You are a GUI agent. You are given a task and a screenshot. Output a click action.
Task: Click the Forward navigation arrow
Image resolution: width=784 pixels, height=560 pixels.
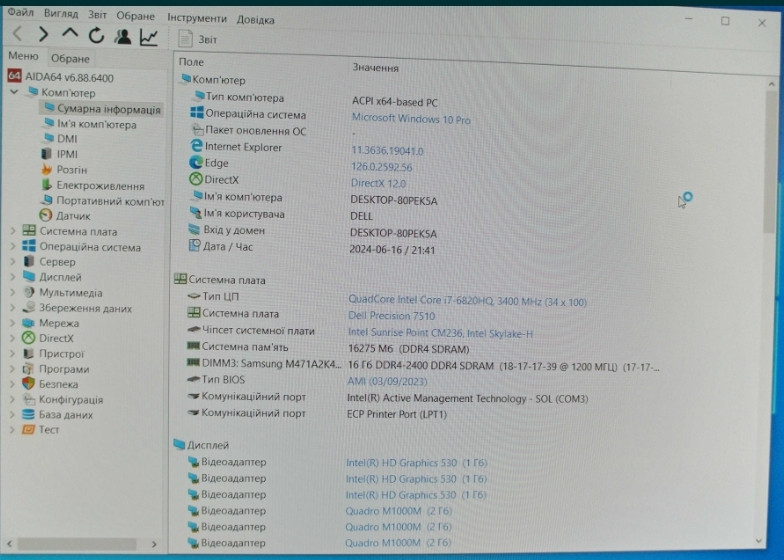pos(44,34)
